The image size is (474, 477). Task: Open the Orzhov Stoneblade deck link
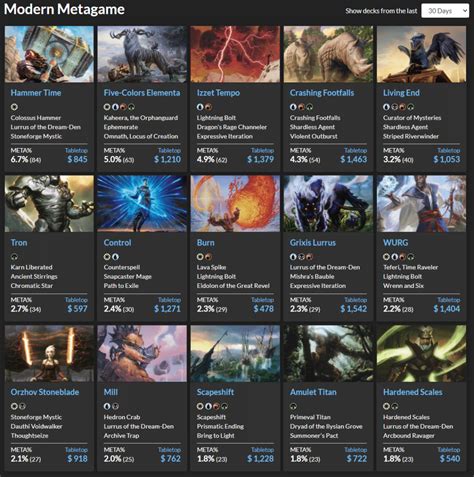point(45,392)
